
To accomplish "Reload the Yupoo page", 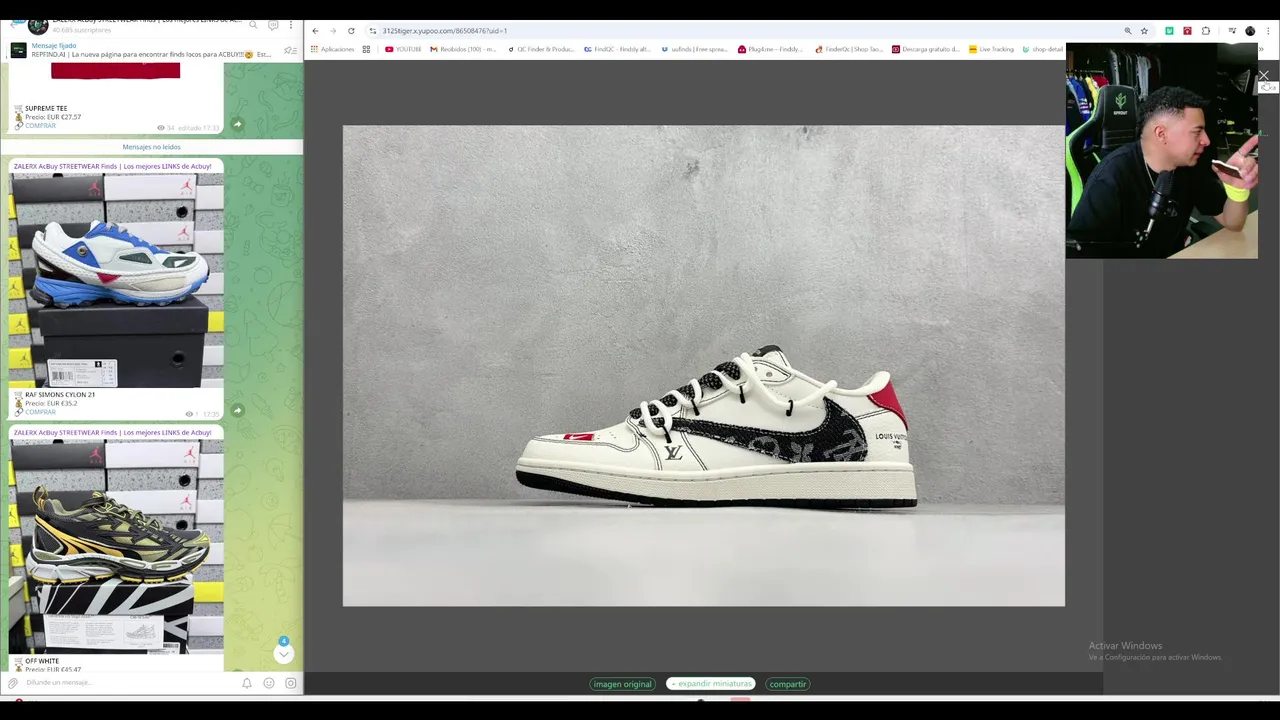I will point(351,31).
